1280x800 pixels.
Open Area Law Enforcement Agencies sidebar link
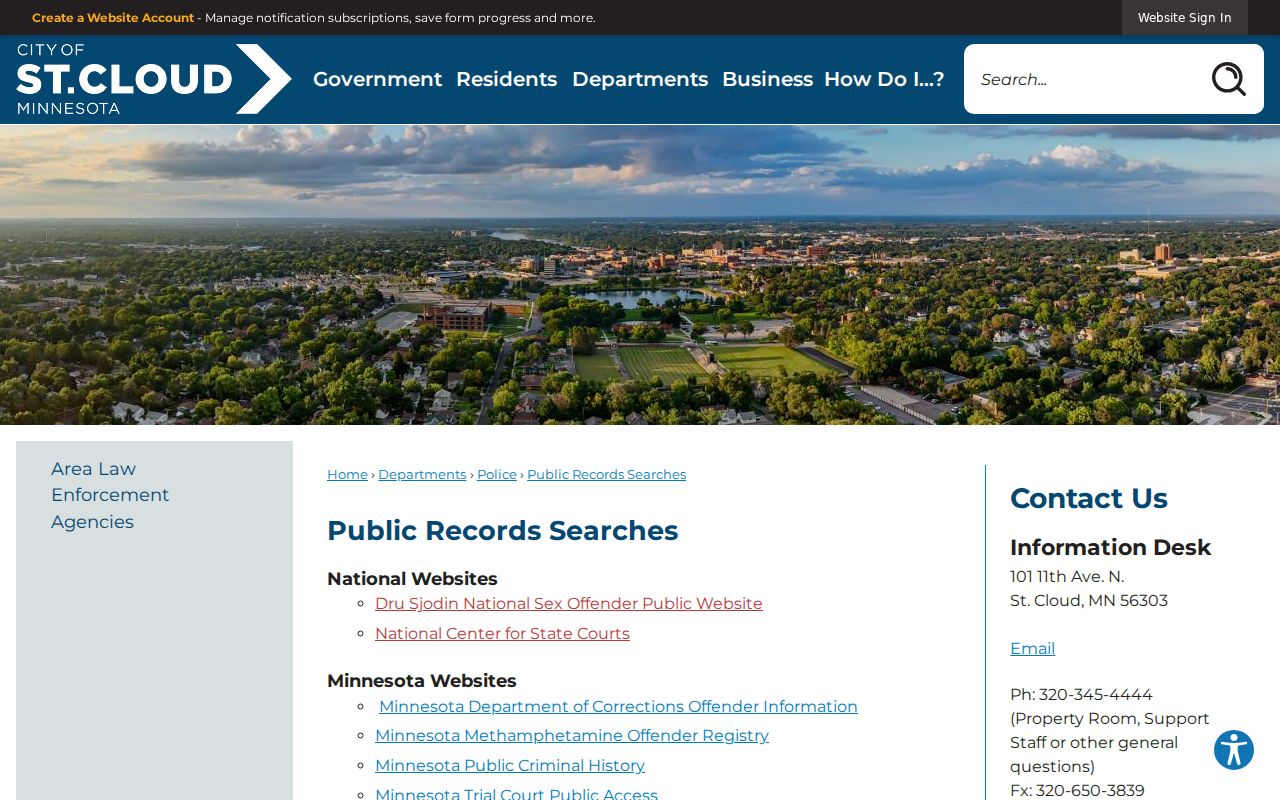pyautogui.click(x=110, y=495)
